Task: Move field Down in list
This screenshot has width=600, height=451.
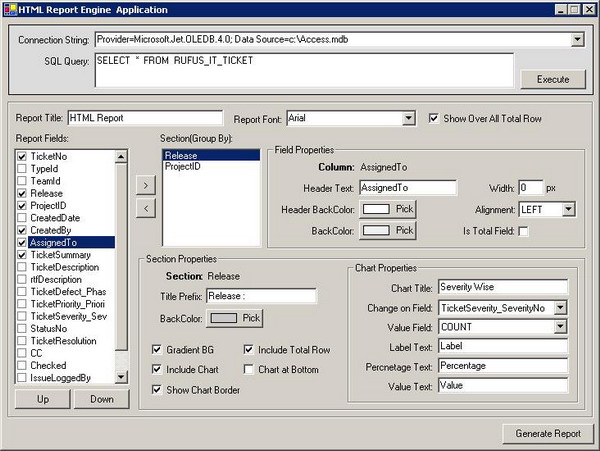Action: [102, 399]
